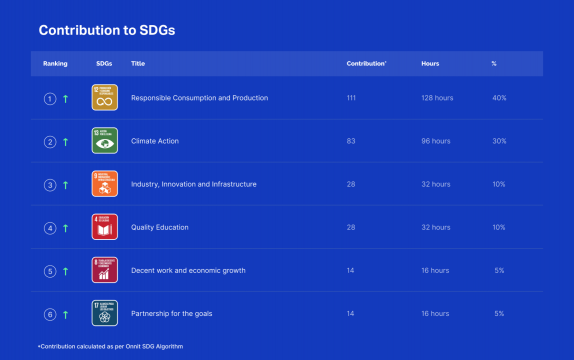Click the % column header
Image resolution: width=574 pixels, height=360 pixels.
[494, 64]
